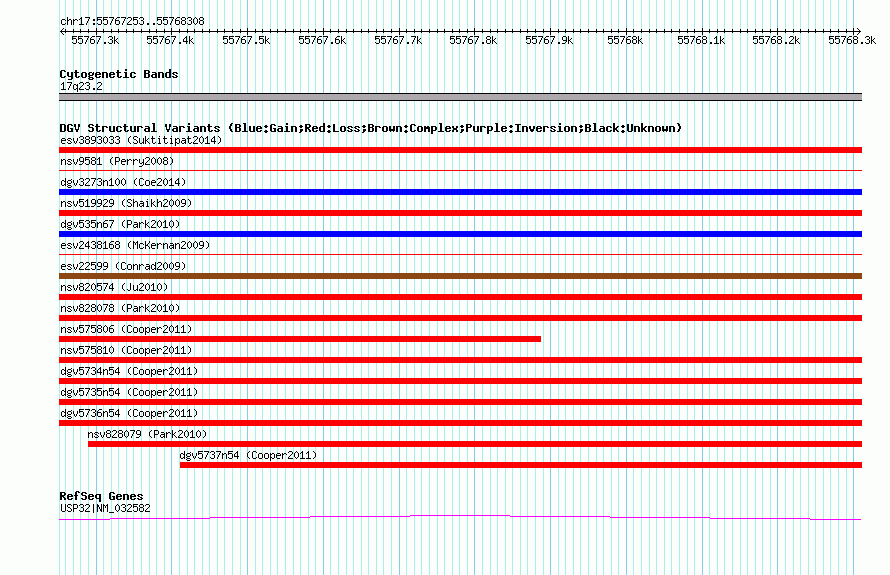Open dgv3273n100 (Coe2014) variant label
The image size is (890, 575).
[123, 182]
